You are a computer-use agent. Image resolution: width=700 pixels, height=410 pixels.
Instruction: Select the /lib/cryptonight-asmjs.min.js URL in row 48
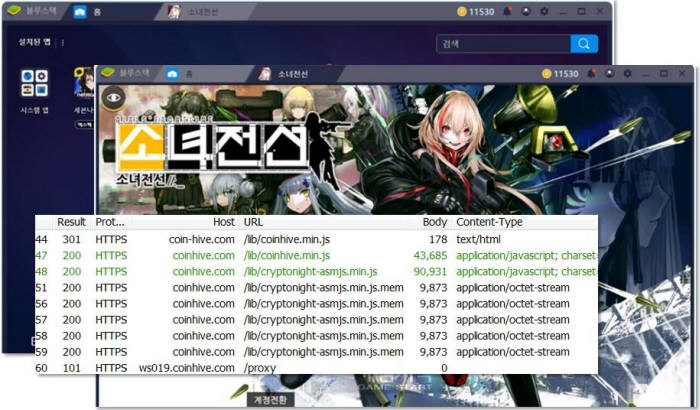310,272
